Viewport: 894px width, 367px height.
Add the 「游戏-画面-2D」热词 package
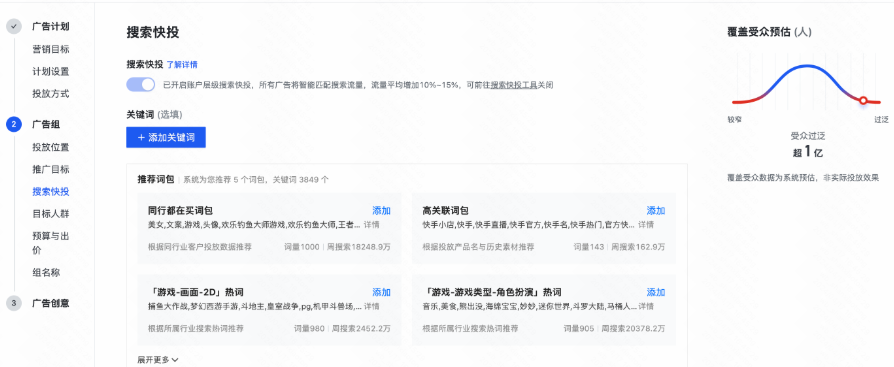click(381, 292)
